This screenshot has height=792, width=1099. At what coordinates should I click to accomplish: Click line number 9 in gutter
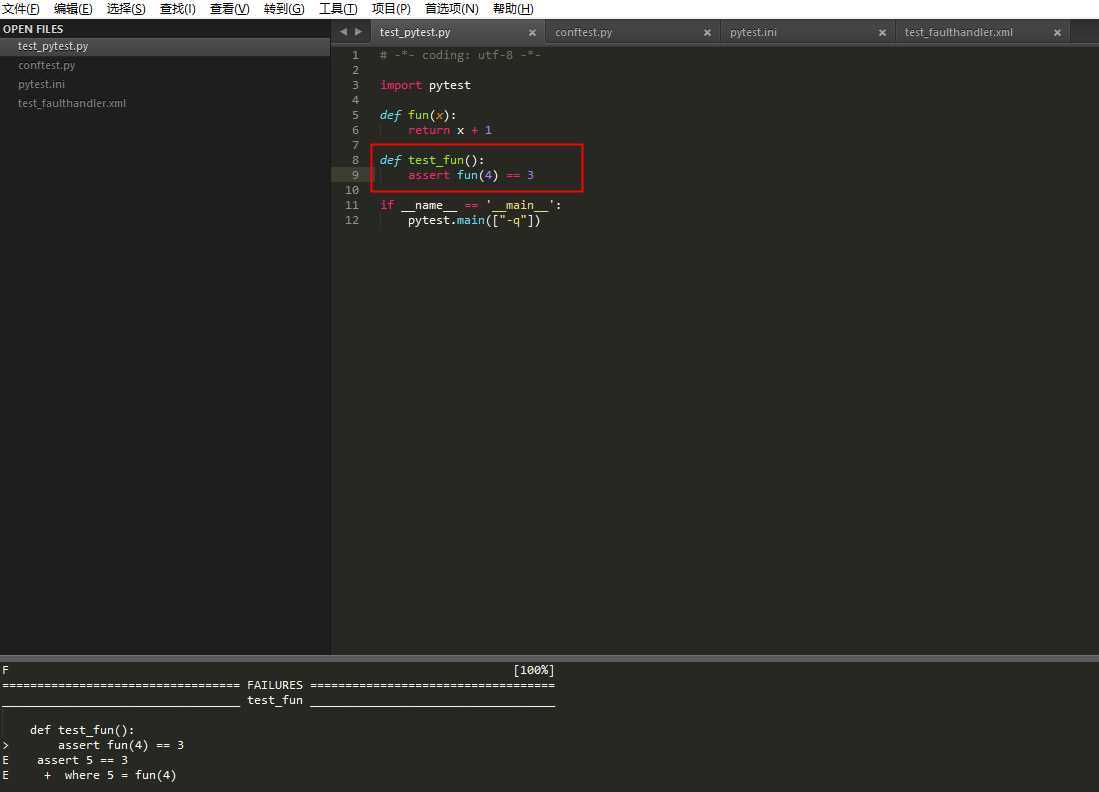tap(355, 175)
